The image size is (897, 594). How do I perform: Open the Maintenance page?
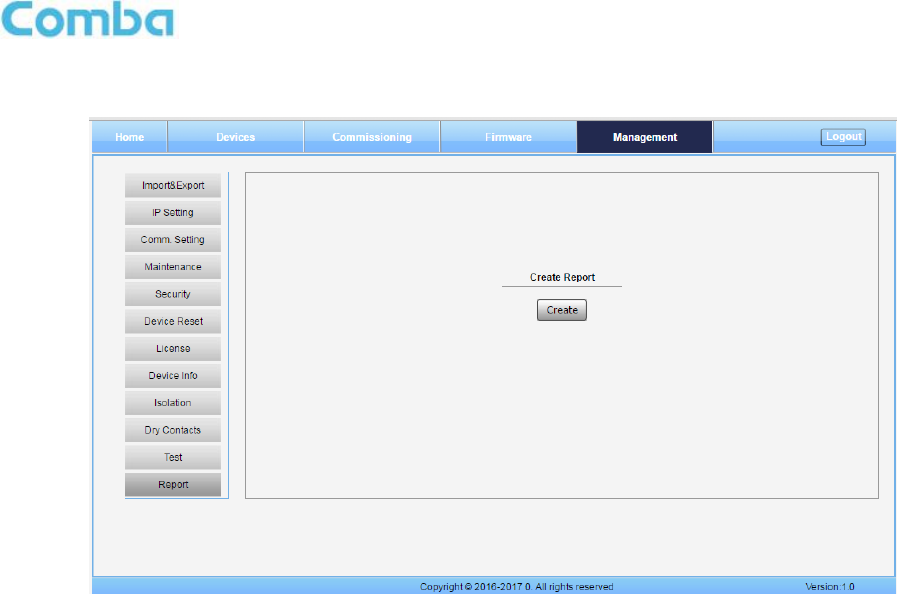coord(173,267)
